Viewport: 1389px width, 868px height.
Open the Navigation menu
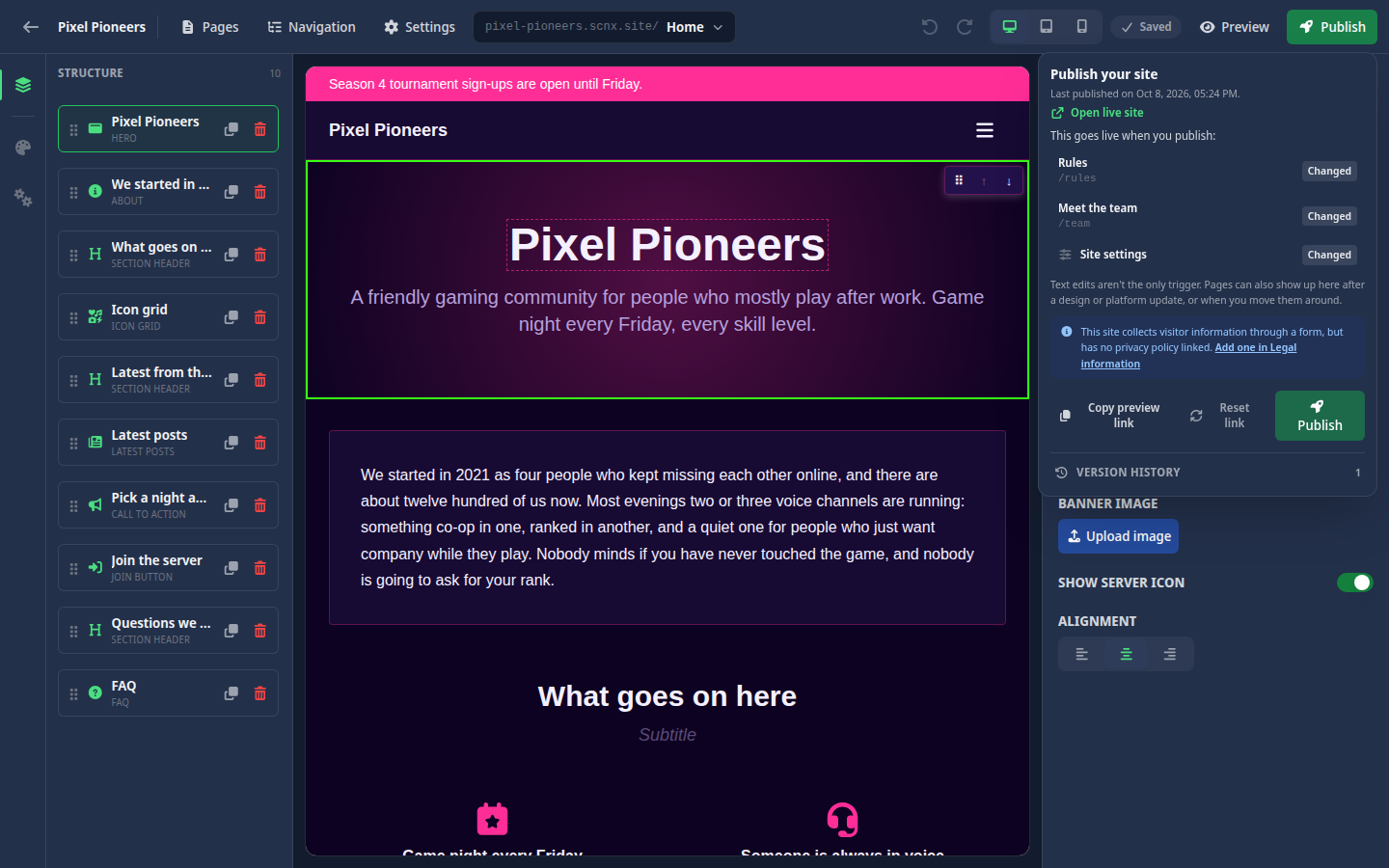pos(312,27)
